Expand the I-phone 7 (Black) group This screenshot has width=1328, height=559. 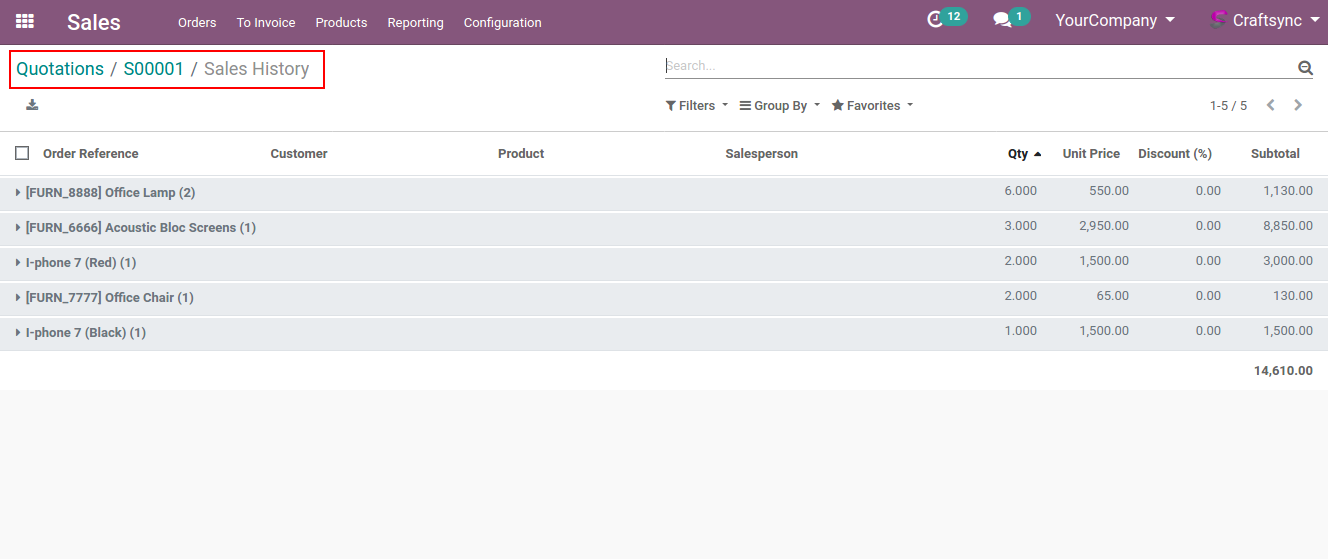(85, 332)
